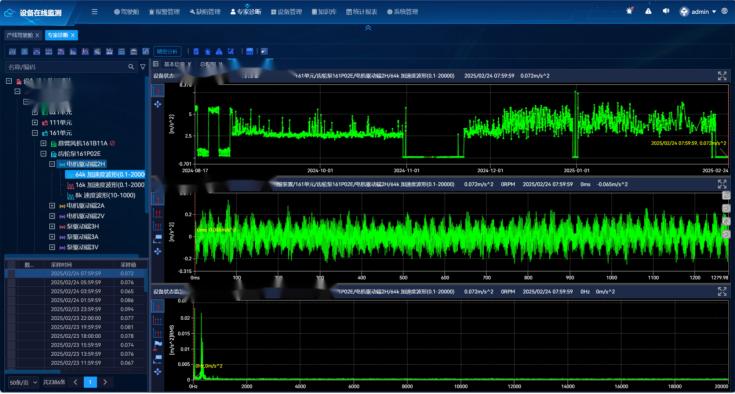Screen dimensions: 735x394
Task: Collapse the 161单元 tree node
Action: [35, 133]
